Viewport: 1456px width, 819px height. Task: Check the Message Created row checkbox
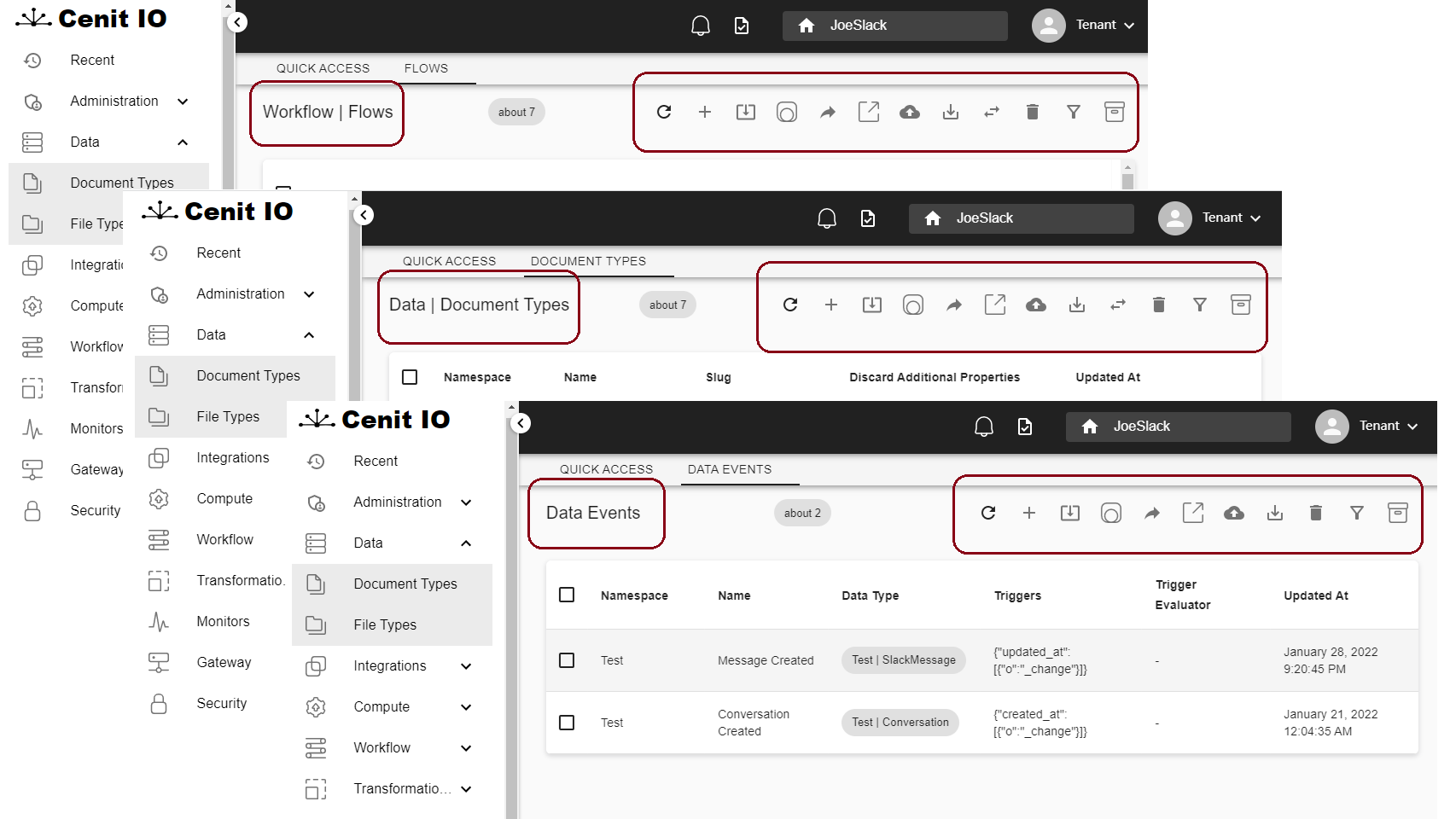pyautogui.click(x=567, y=660)
